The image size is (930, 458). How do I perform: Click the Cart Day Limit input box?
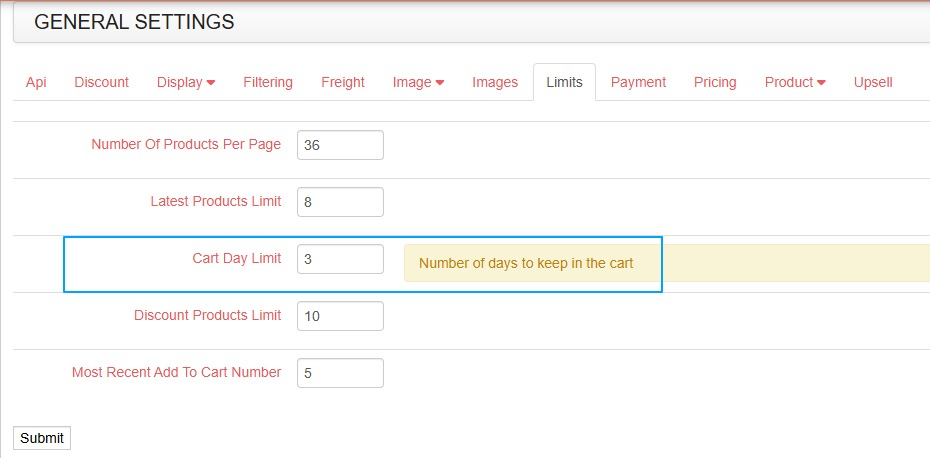click(x=340, y=259)
